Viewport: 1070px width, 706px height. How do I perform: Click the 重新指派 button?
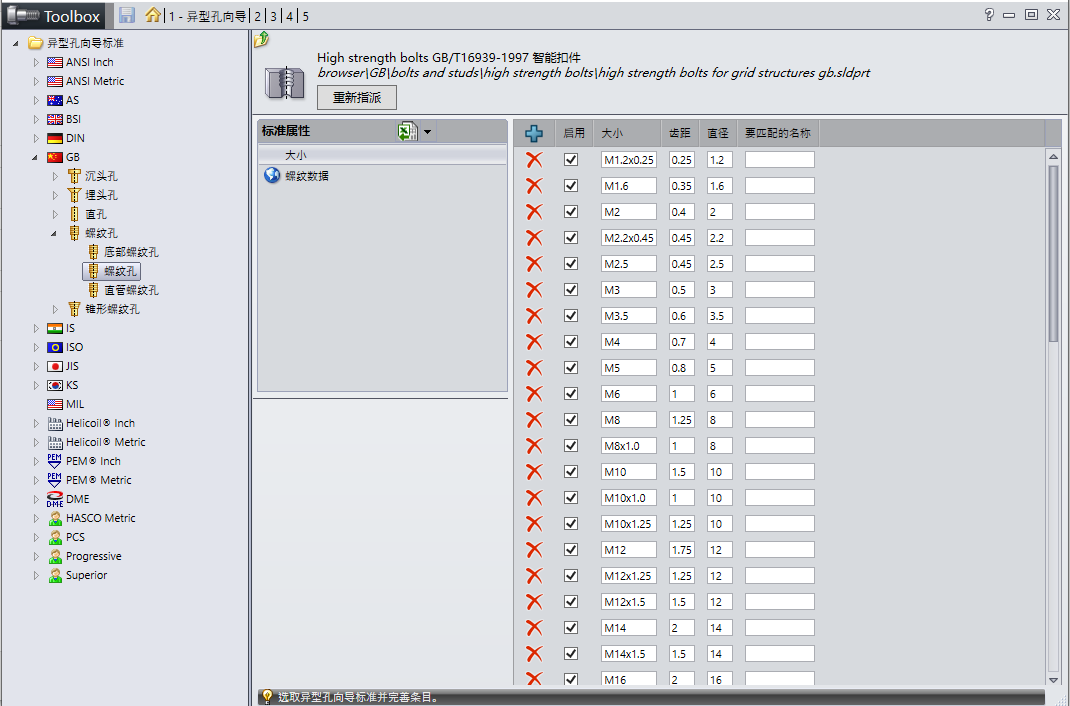tap(356, 97)
